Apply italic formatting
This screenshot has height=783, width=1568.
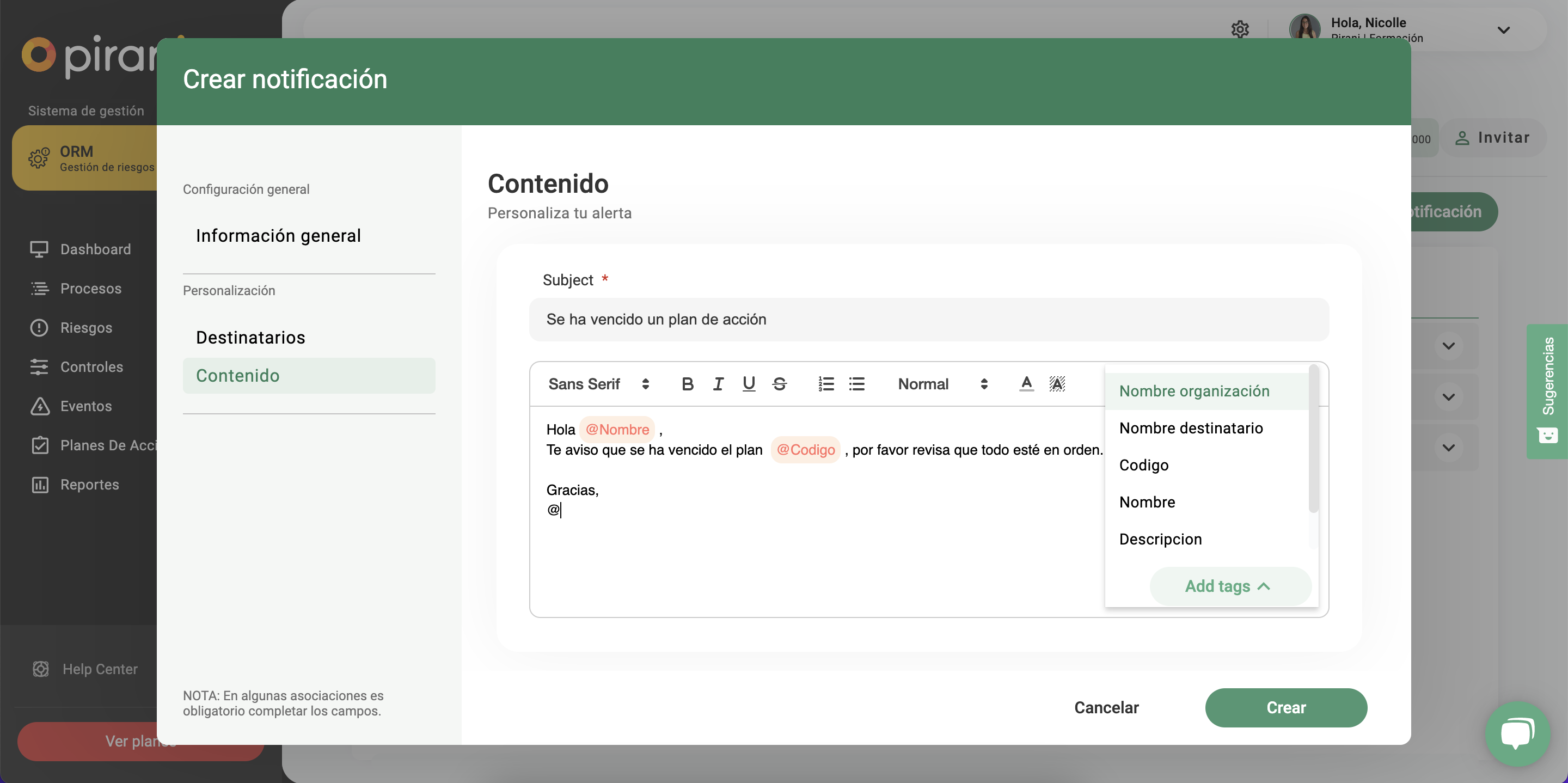click(x=718, y=383)
